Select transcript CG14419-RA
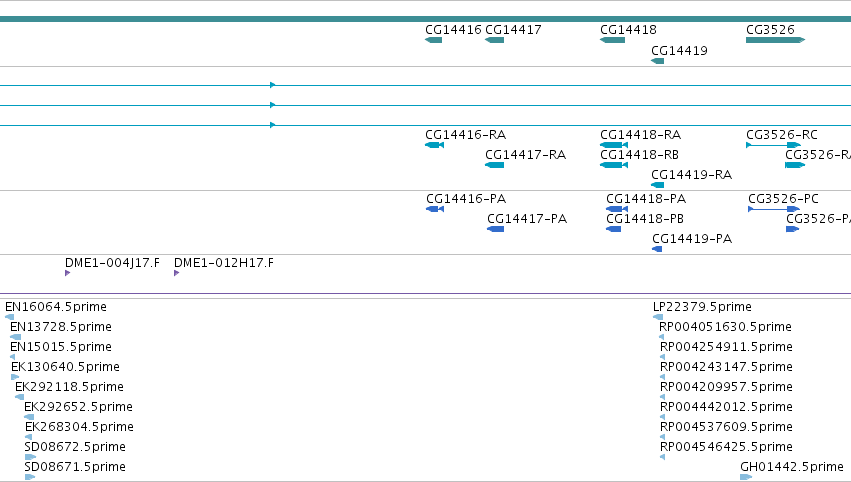The width and height of the screenshot is (851, 482). click(x=657, y=185)
